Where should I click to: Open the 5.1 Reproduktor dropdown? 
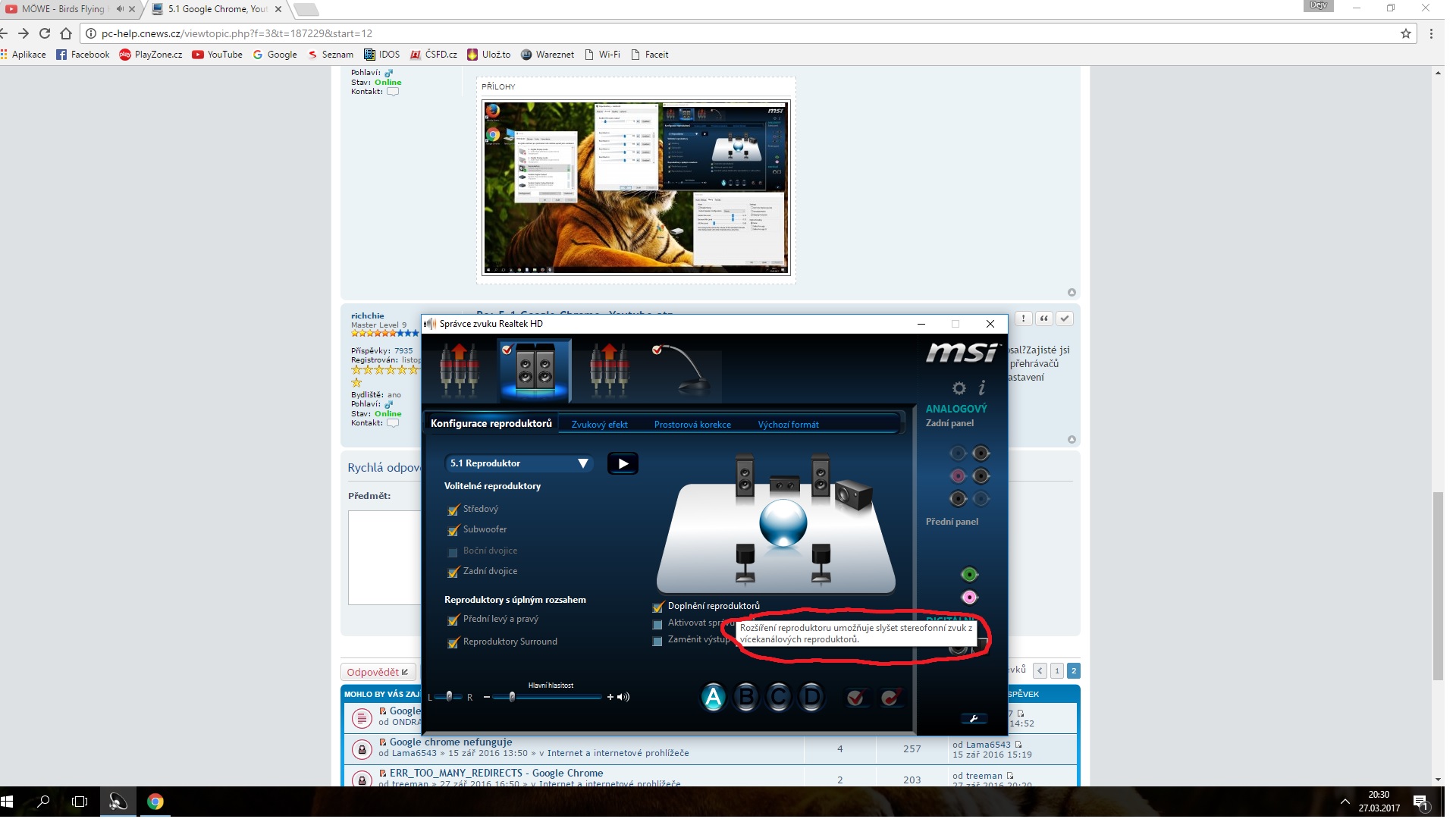[519, 463]
